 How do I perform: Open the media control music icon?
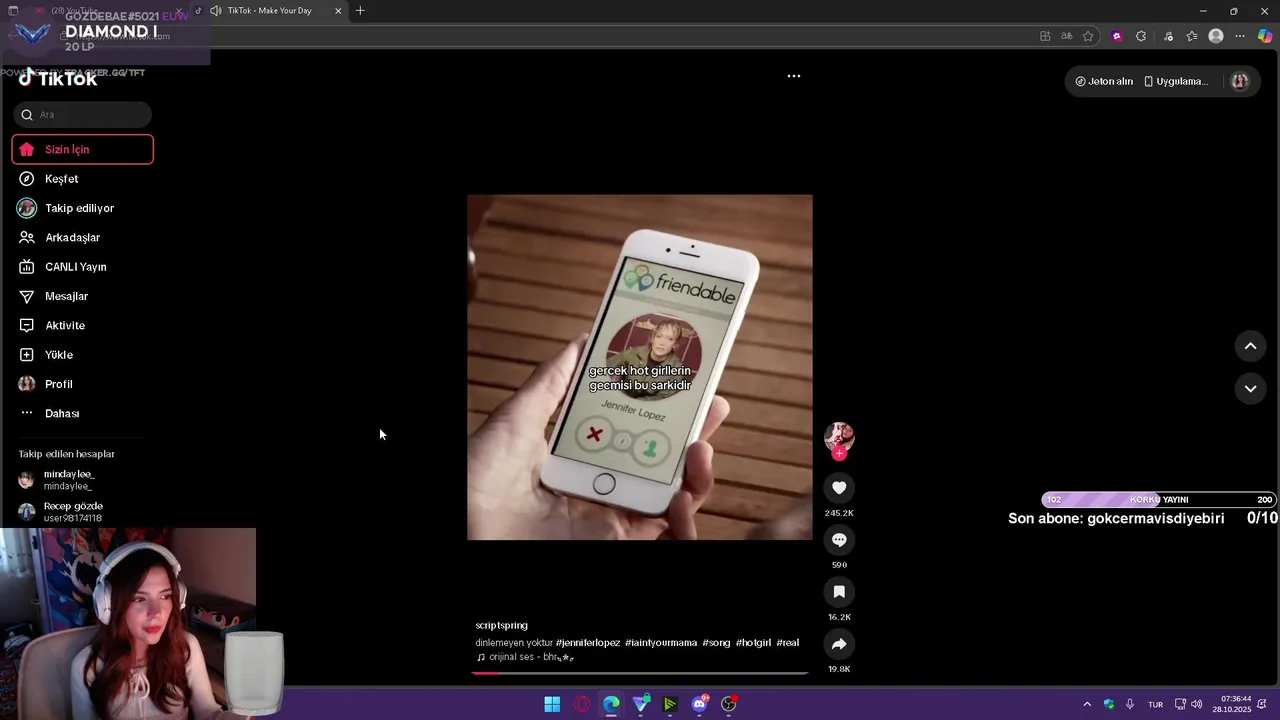1168,36
